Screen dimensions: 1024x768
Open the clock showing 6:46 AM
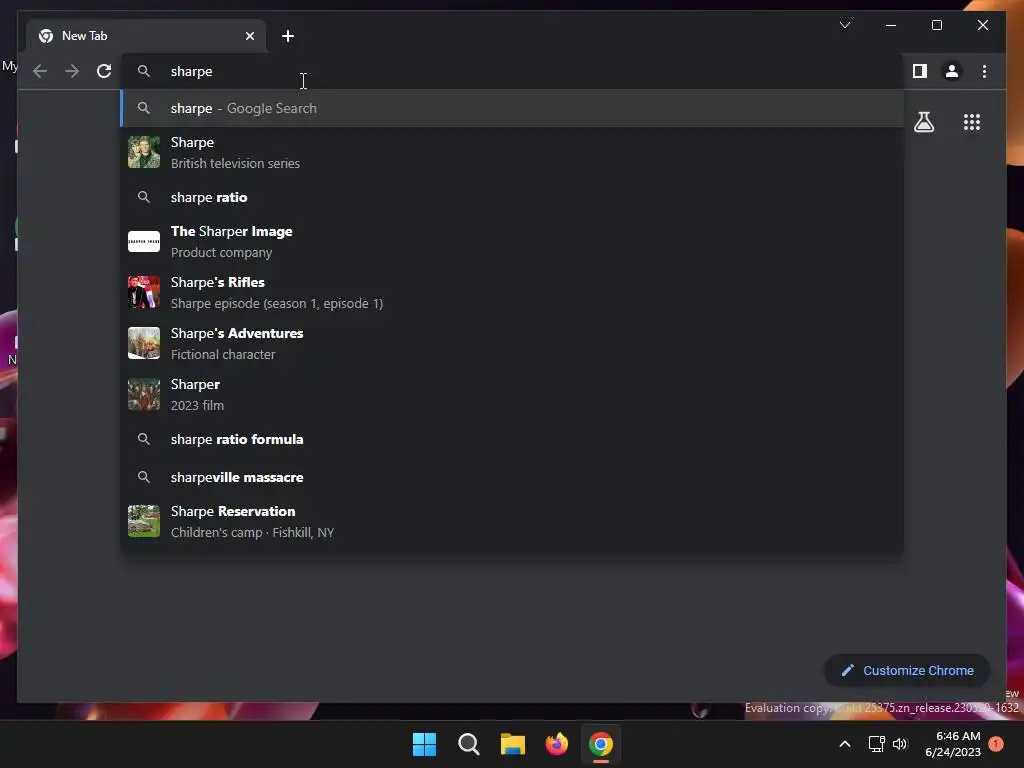pyautogui.click(x=953, y=744)
